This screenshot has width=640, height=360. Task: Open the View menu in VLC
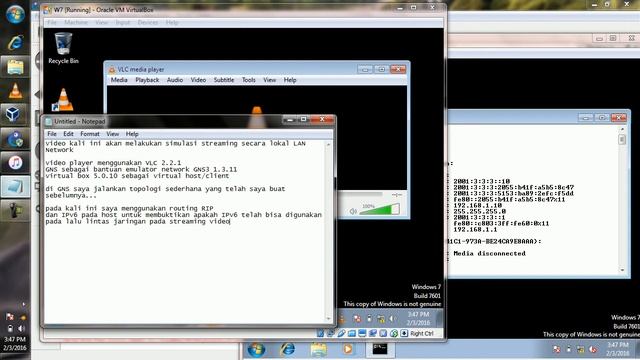click(269, 80)
